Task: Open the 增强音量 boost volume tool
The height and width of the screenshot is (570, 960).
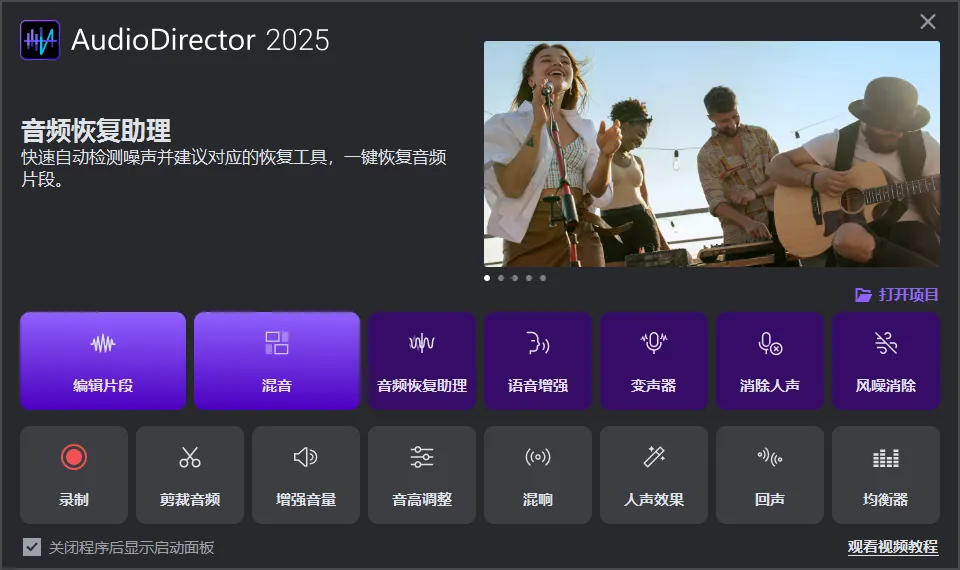Action: coord(306,475)
